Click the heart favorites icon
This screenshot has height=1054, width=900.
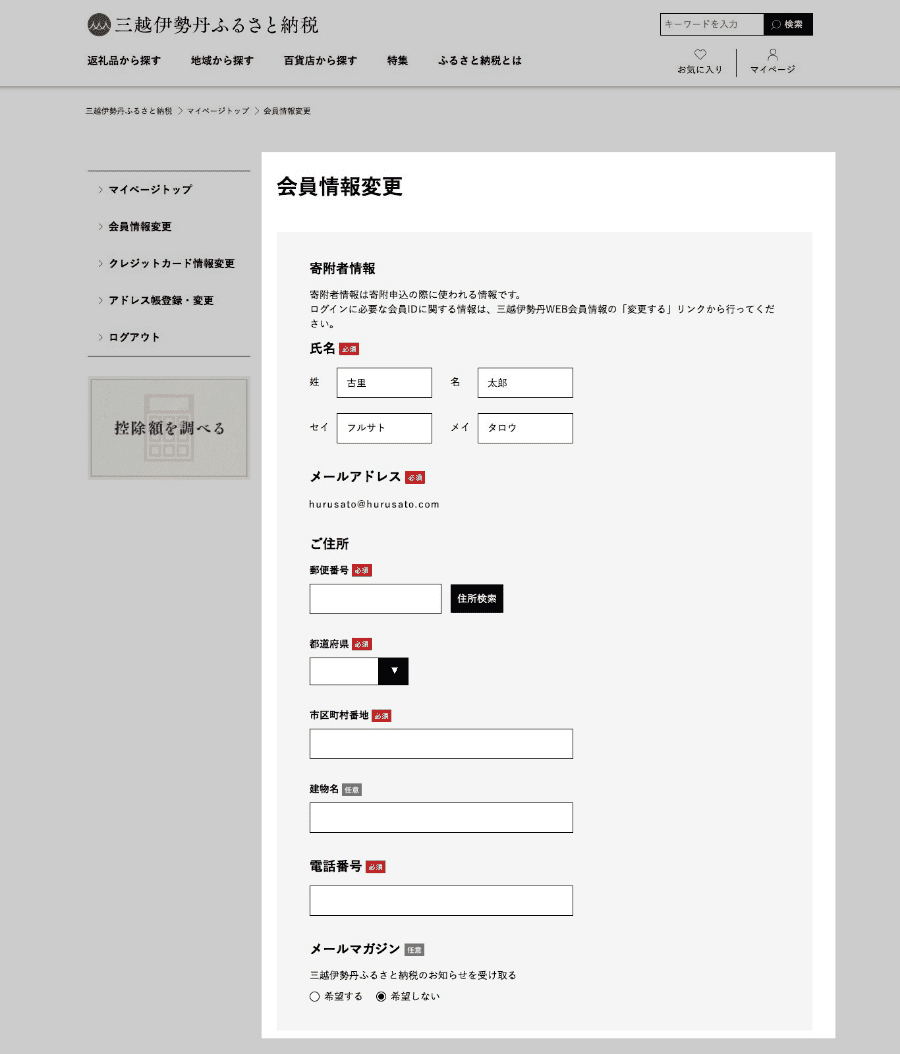tap(700, 56)
